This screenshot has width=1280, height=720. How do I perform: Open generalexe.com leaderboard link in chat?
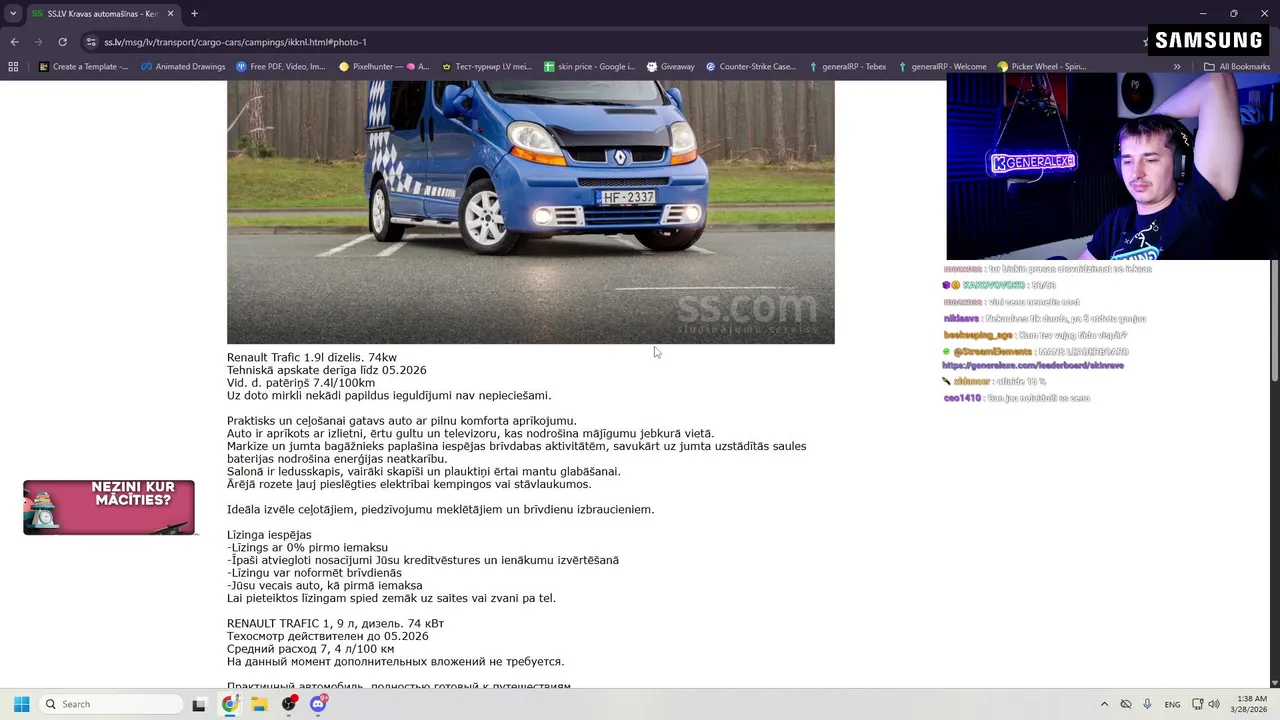(x=1033, y=365)
